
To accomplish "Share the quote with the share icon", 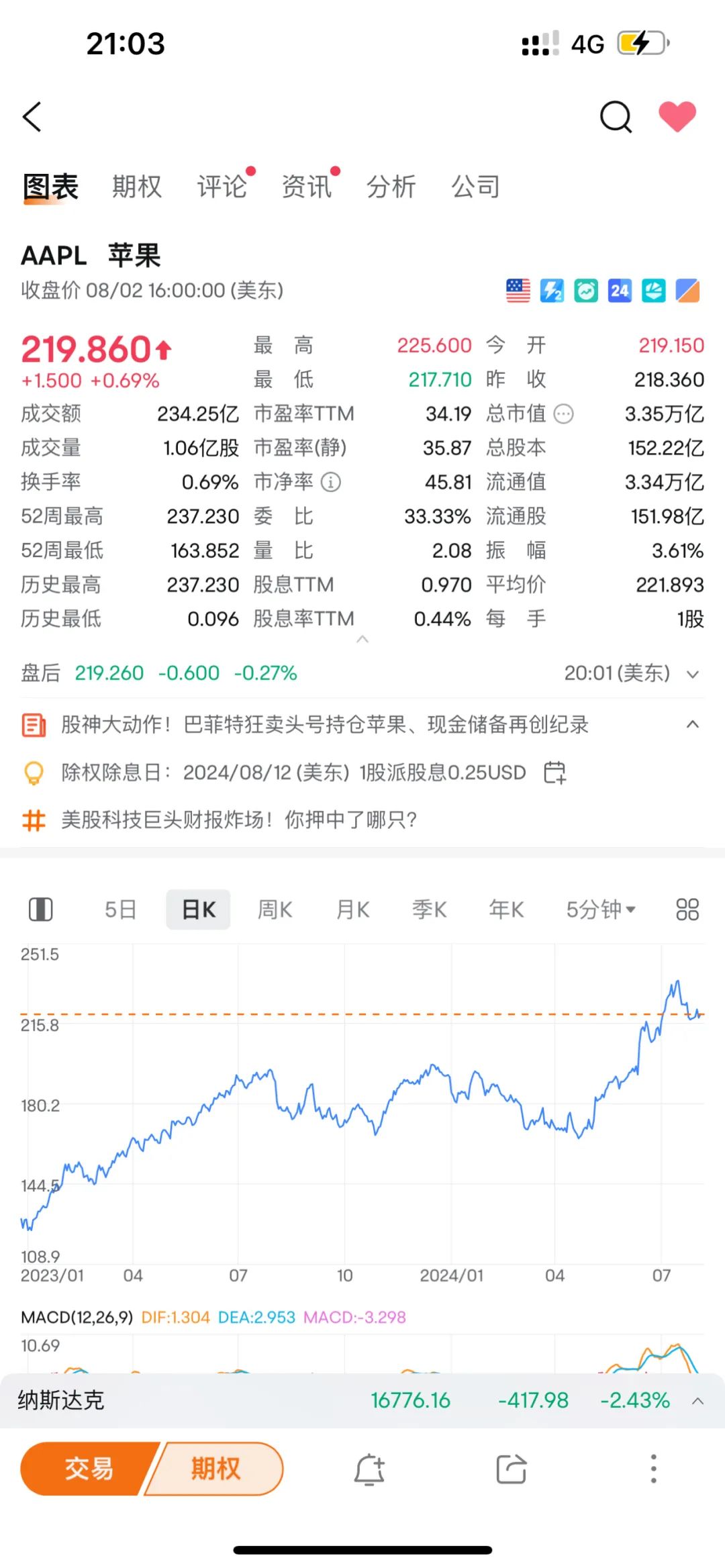I will 511,1469.
